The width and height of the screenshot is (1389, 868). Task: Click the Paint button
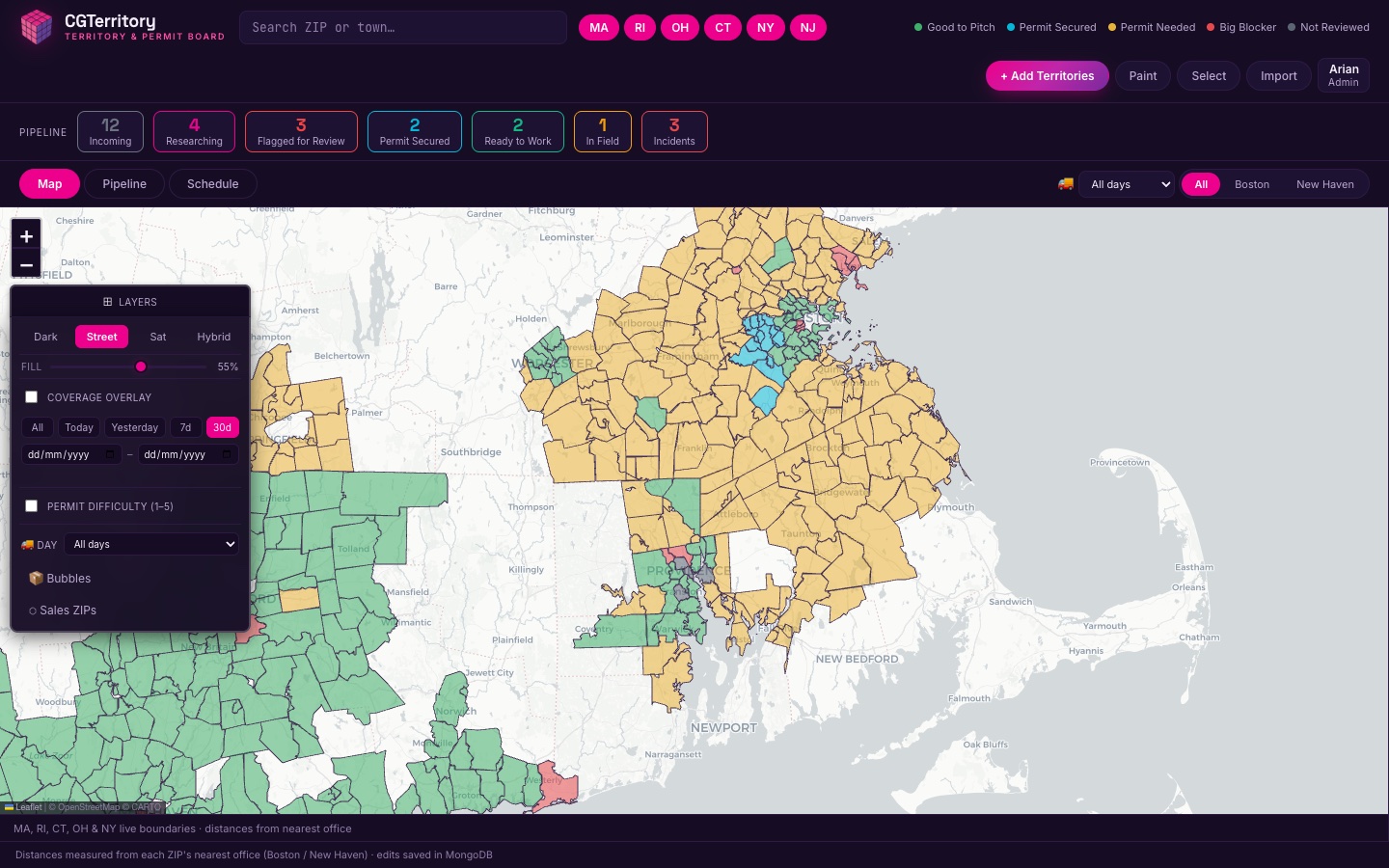pyautogui.click(x=1143, y=76)
